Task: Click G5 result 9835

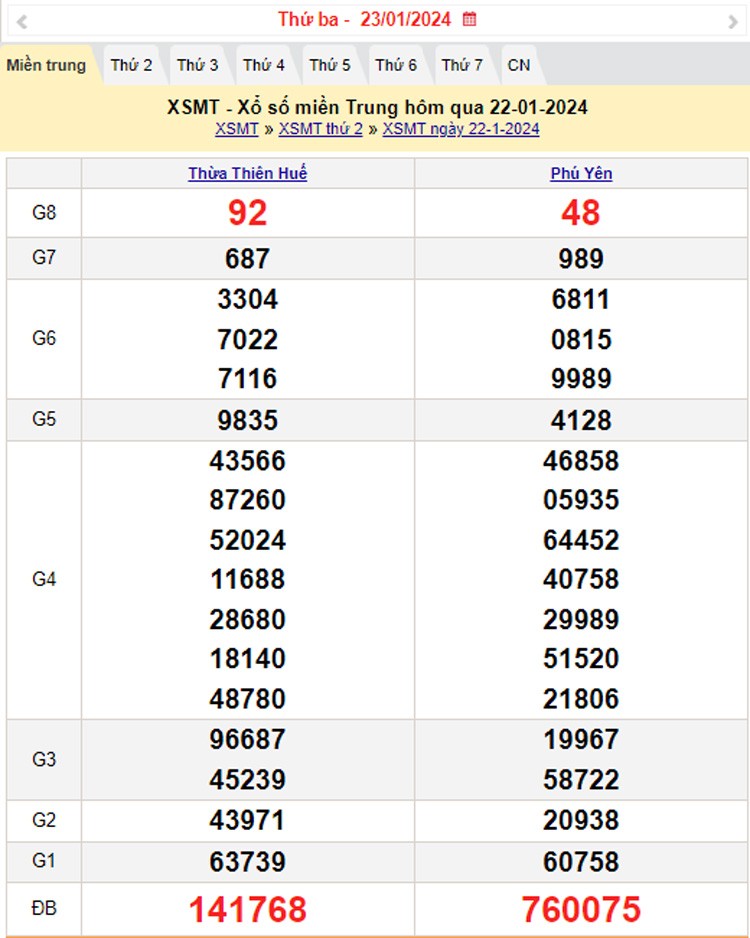Action: 248,421
